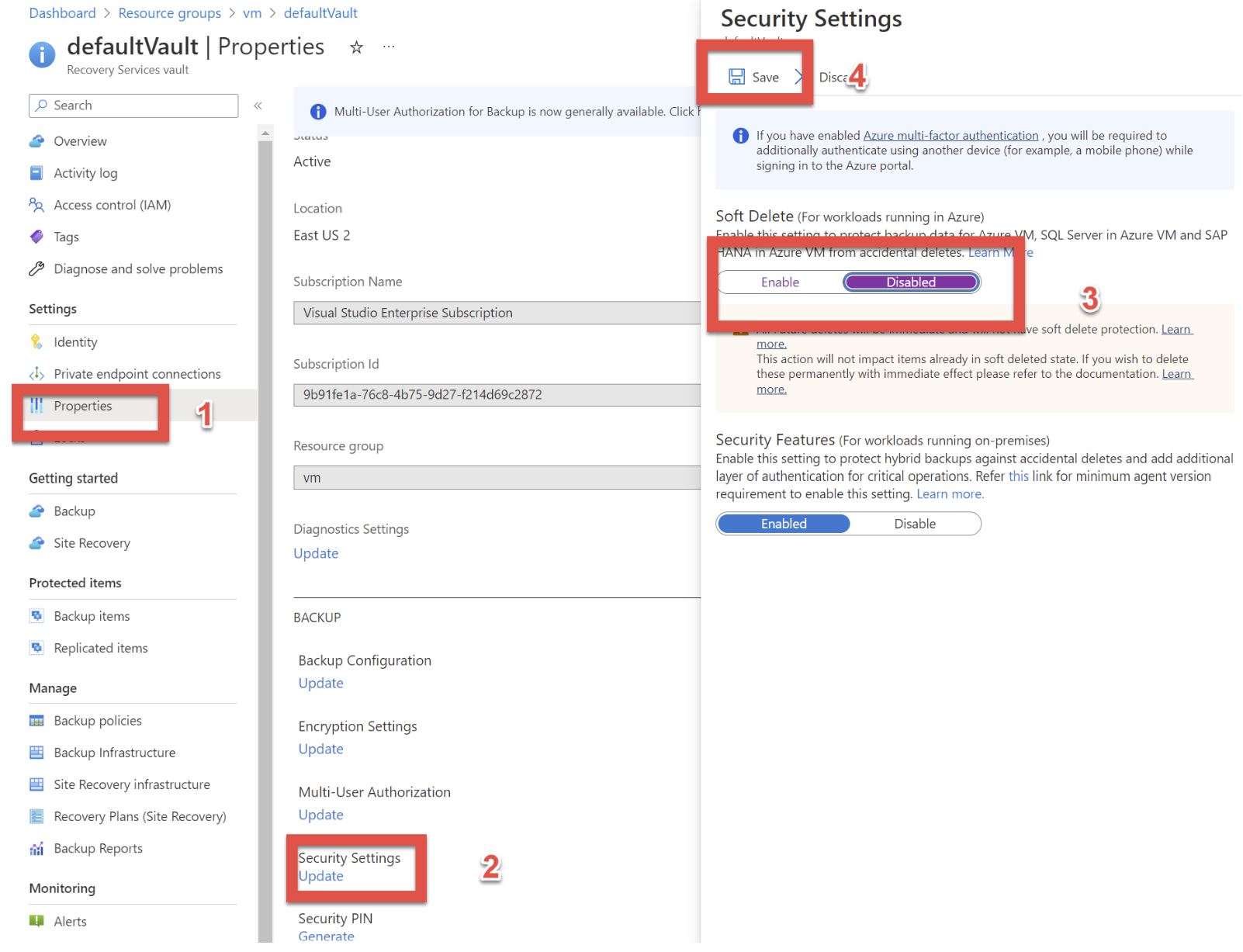Image resolution: width=1243 pixels, height=952 pixels.
Task: Open the Overview menu item
Action: tap(80, 141)
